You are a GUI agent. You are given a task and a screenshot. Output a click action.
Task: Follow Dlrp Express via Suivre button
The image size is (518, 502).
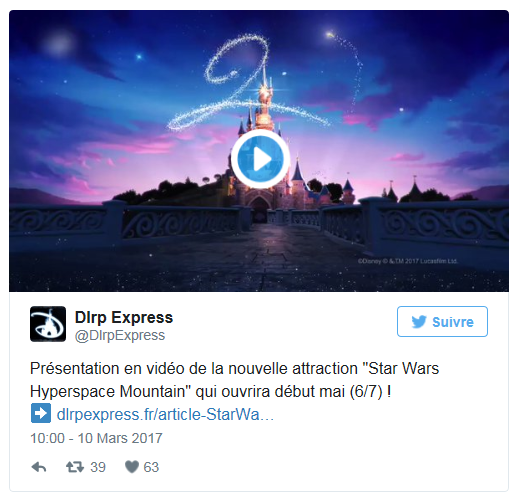[x=442, y=322]
